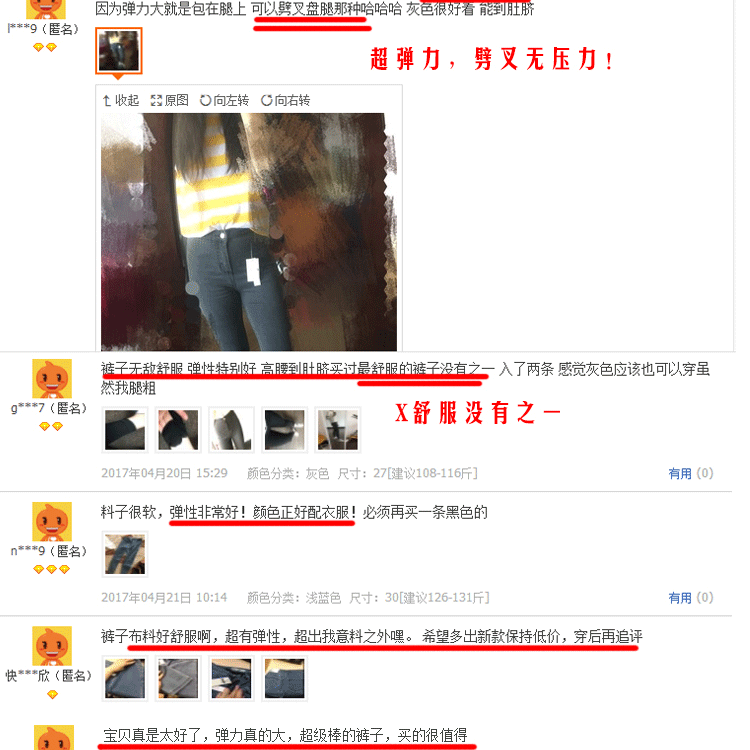Viewport: 750px width, 750px height.
Task: Select the highlighted orange-bordered review thumbnail
Action: click(x=119, y=51)
